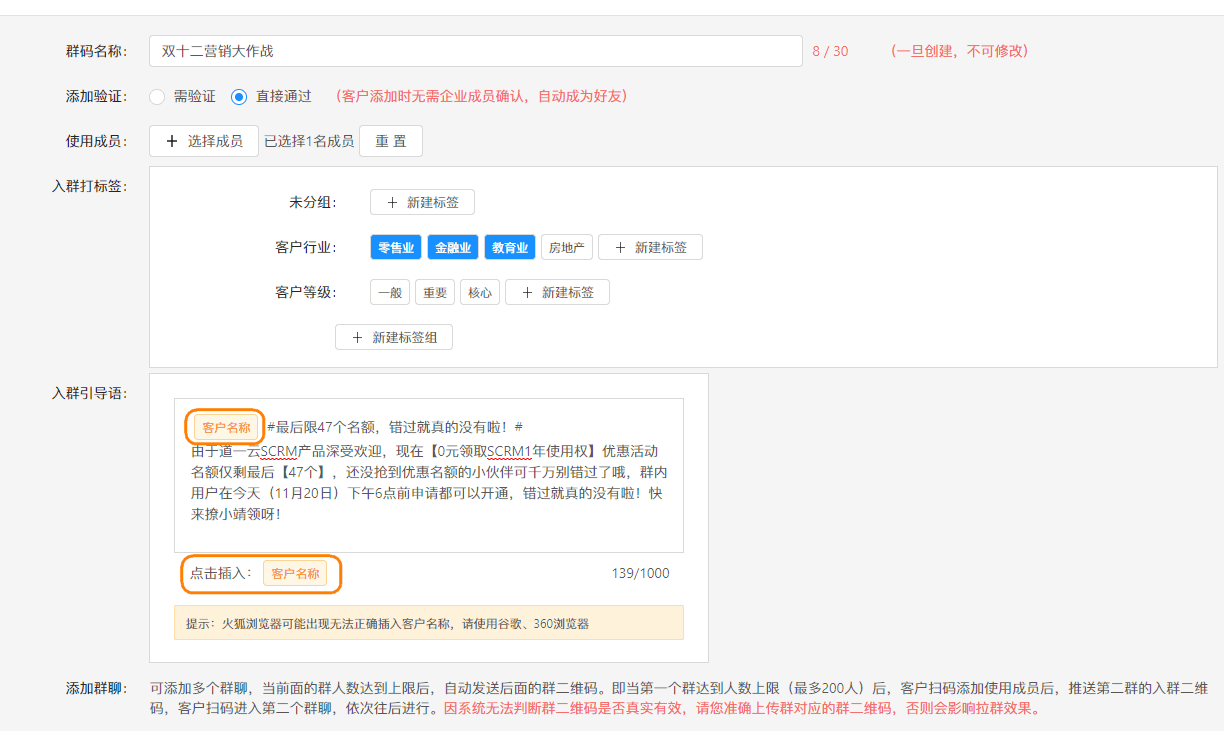1224x731 pixels.
Task: Click the plus icon on 新建标签组
Action: coord(356,337)
